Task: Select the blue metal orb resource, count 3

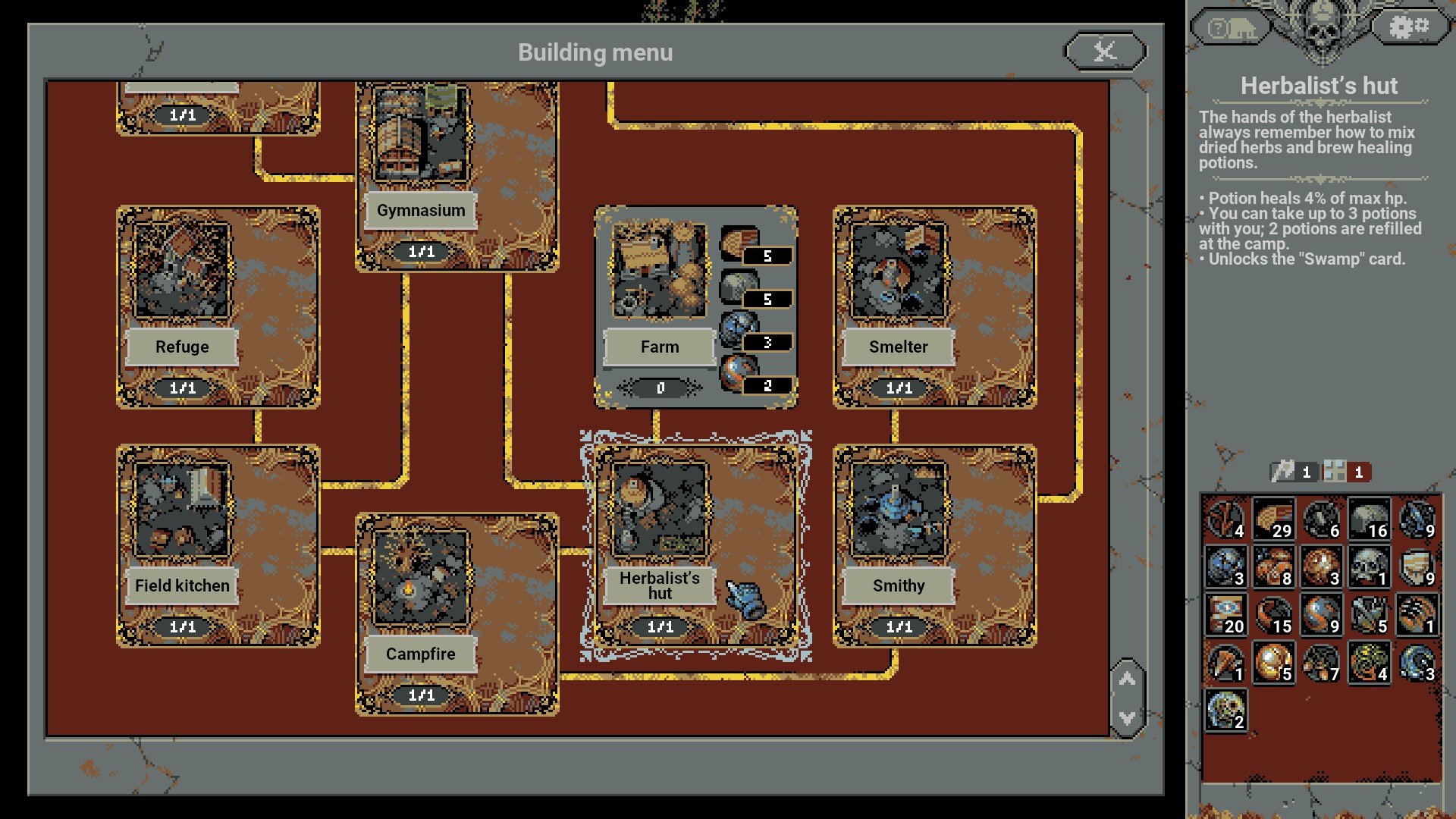Action: pos(1225,566)
